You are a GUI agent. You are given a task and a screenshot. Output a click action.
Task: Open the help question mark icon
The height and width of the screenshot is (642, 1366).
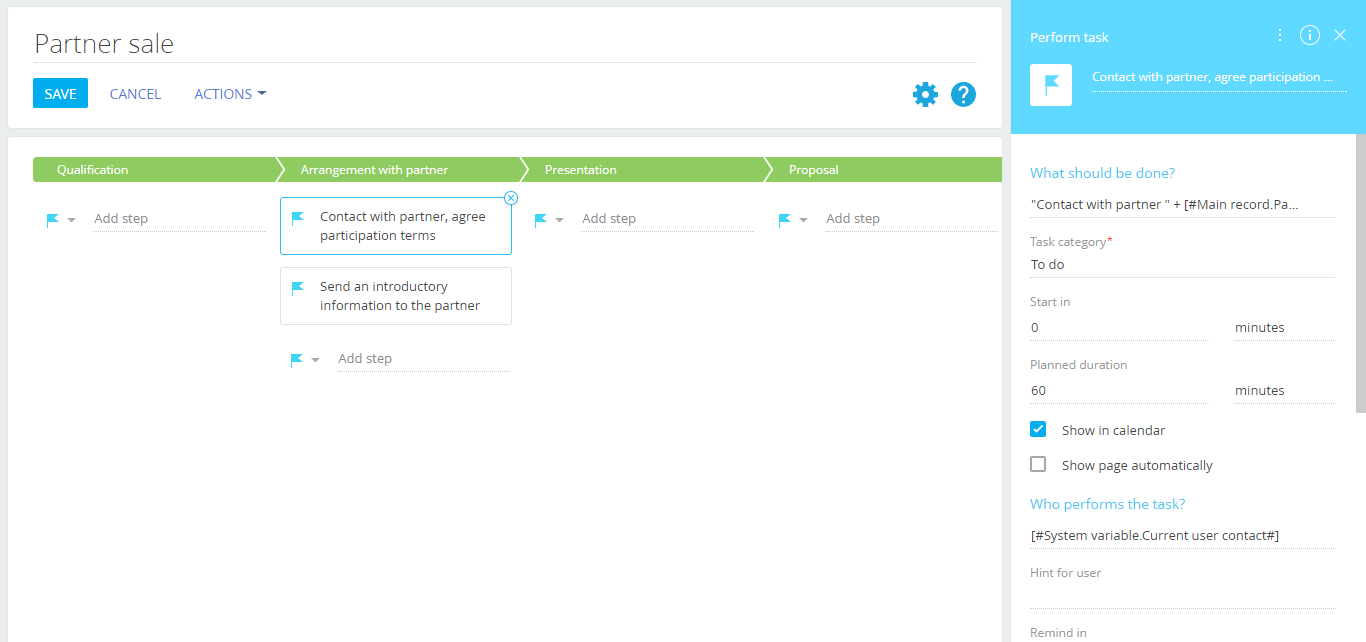[x=963, y=95]
